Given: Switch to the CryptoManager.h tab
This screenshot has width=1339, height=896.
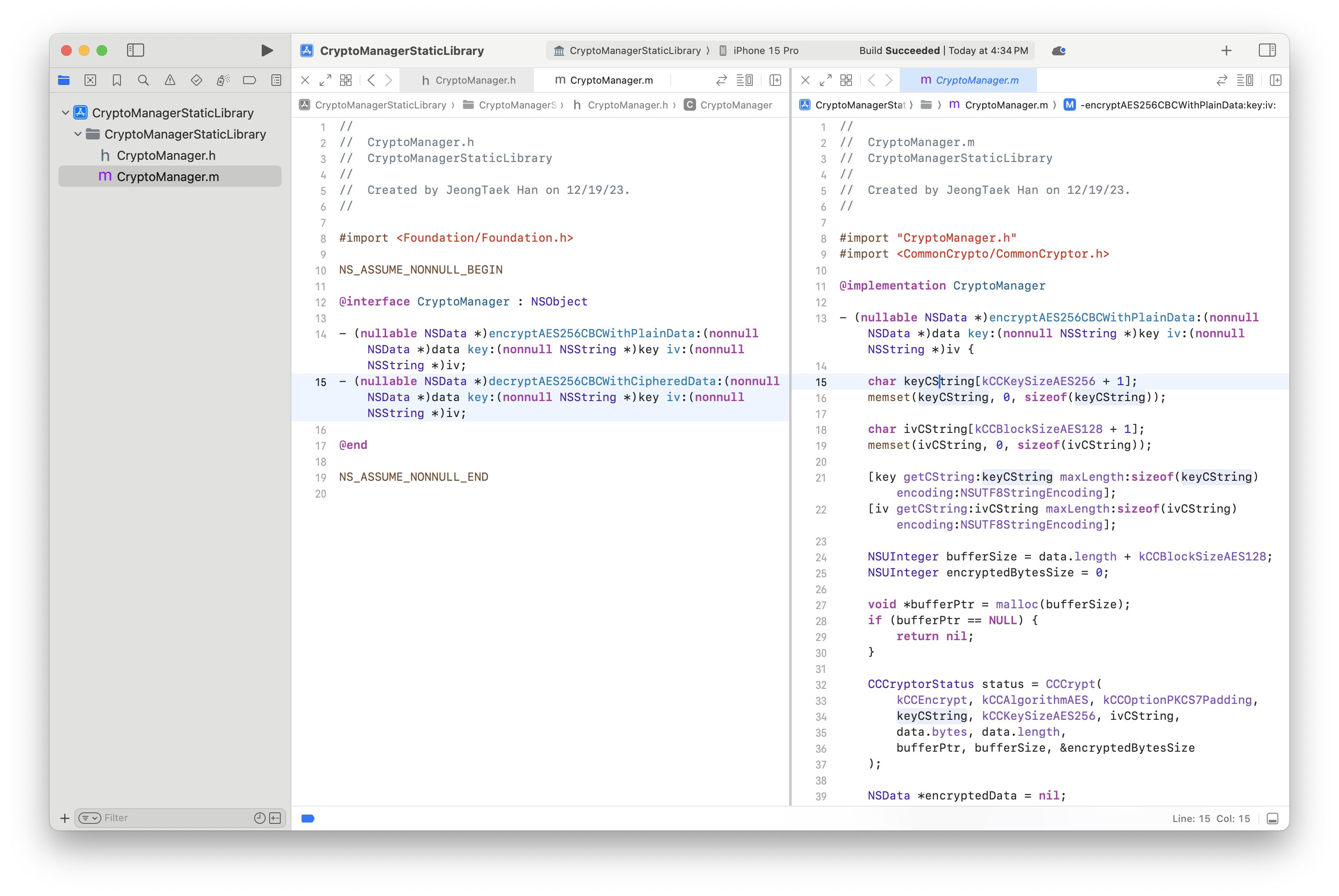Looking at the screenshot, I should pos(468,81).
